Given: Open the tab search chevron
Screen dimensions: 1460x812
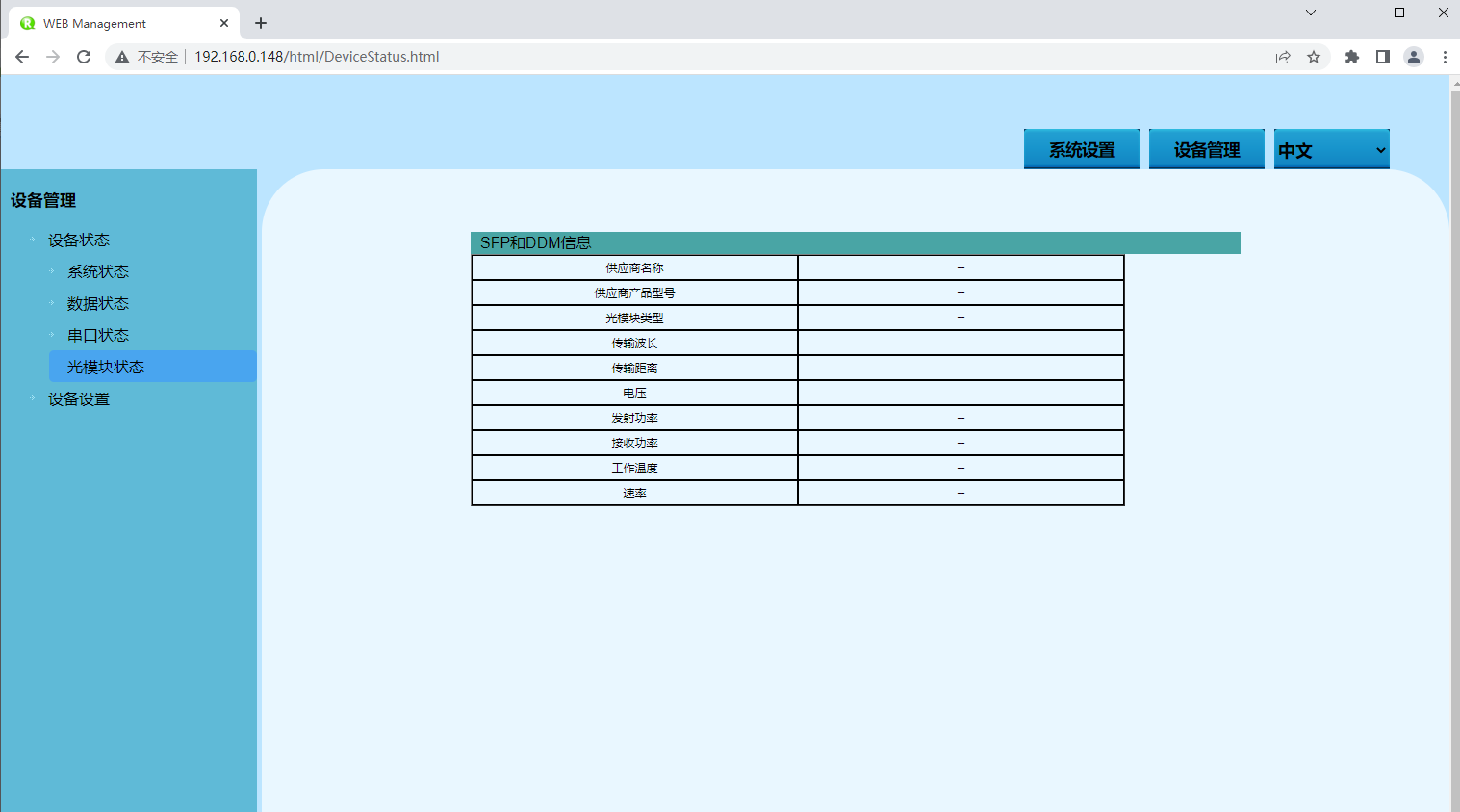Looking at the screenshot, I should pos(1310,13).
